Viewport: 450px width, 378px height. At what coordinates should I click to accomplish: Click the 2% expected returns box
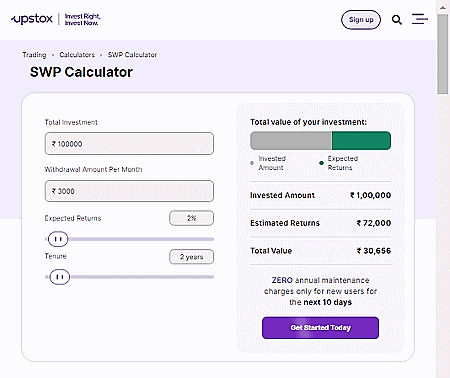[x=192, y=218]
